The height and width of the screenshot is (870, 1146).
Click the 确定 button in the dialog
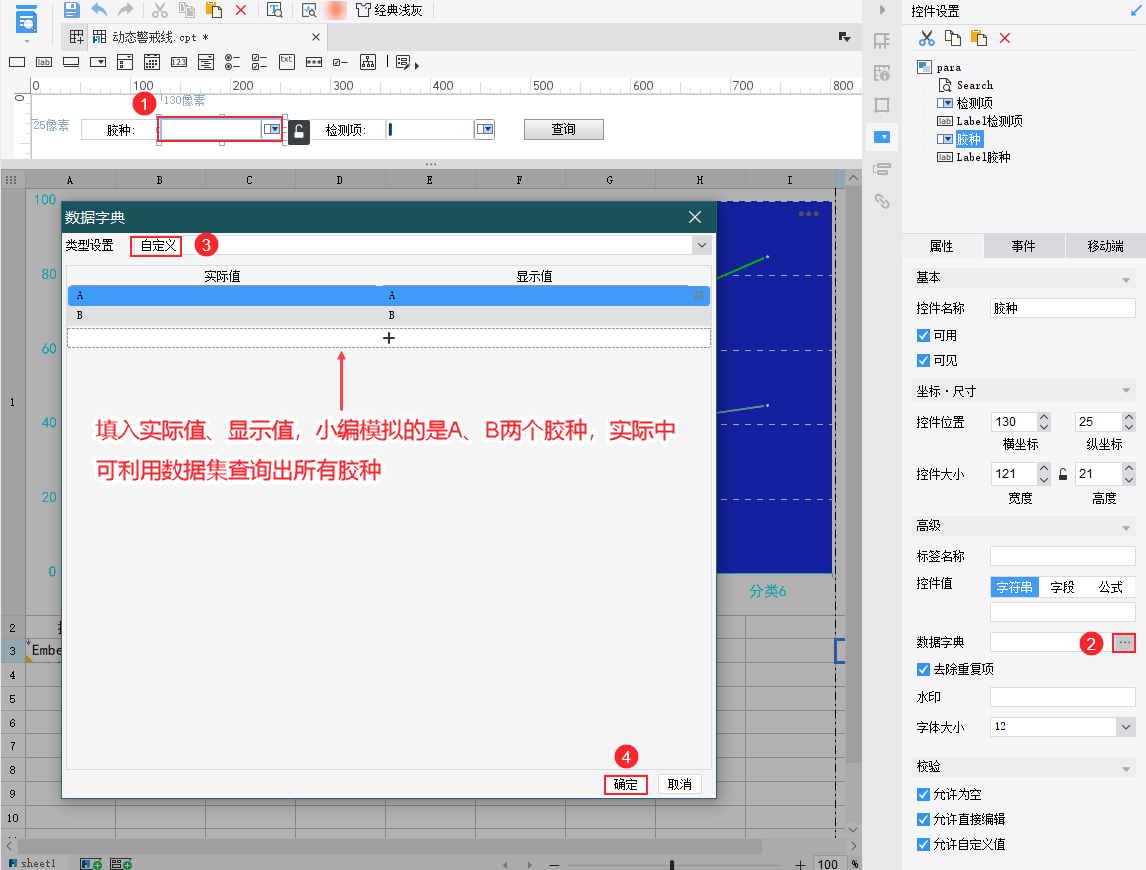626,784
